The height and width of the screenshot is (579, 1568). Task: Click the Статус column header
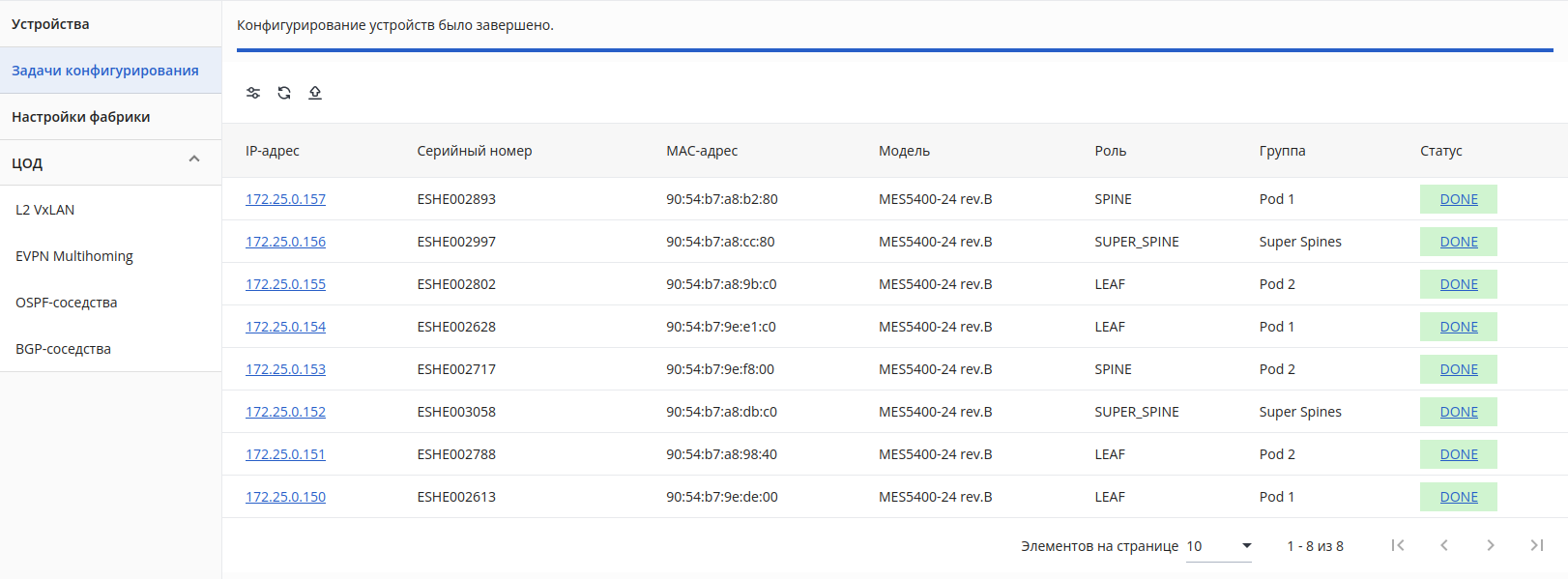[1440, 151]
